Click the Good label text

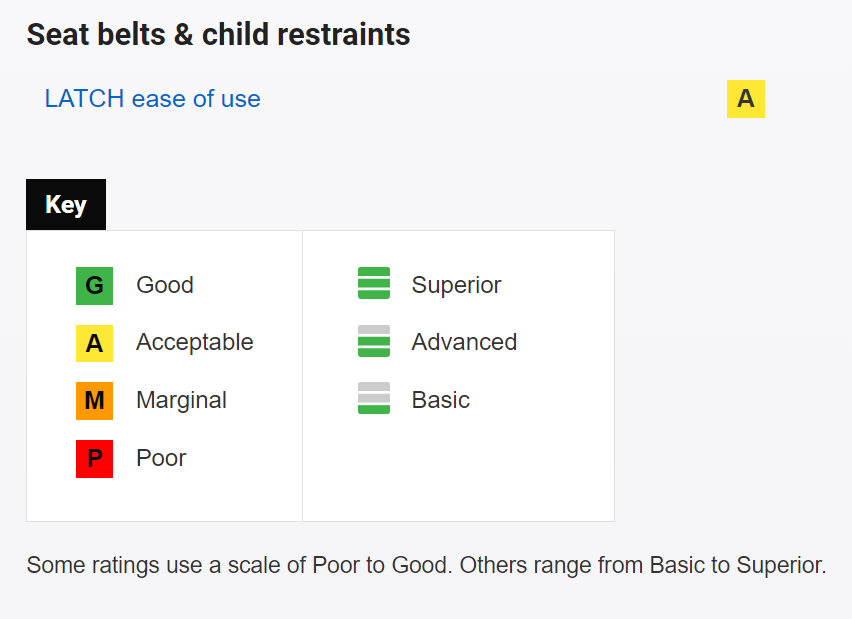[x=165, y=285]
